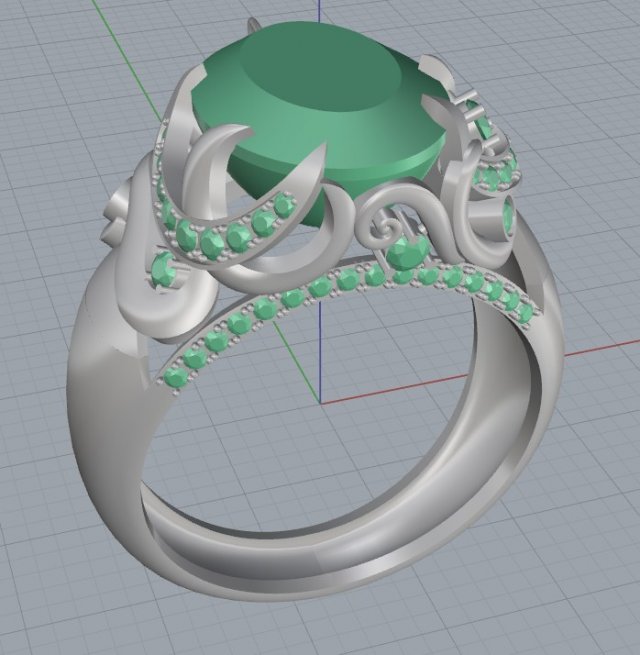Viewport: 640px width, 655px height.
Task: Click empty grid area in bottom-left corner
Action: [50, 600]
